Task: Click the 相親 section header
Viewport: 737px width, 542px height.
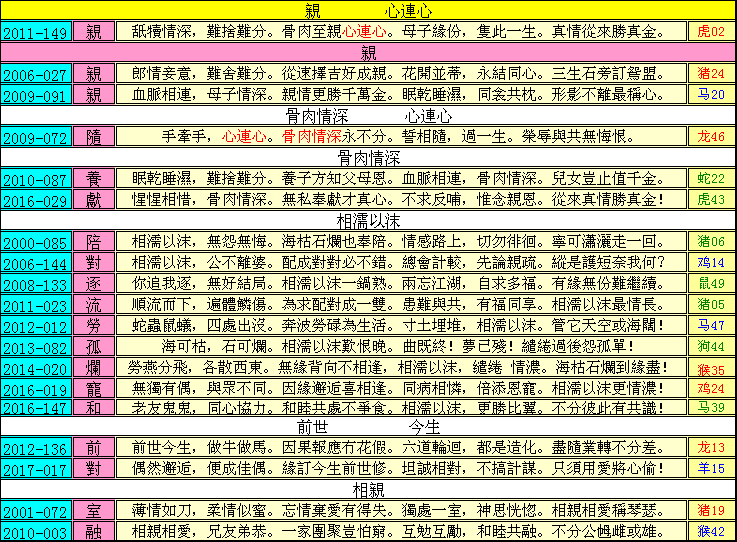Action: click(x=368, y=489)
